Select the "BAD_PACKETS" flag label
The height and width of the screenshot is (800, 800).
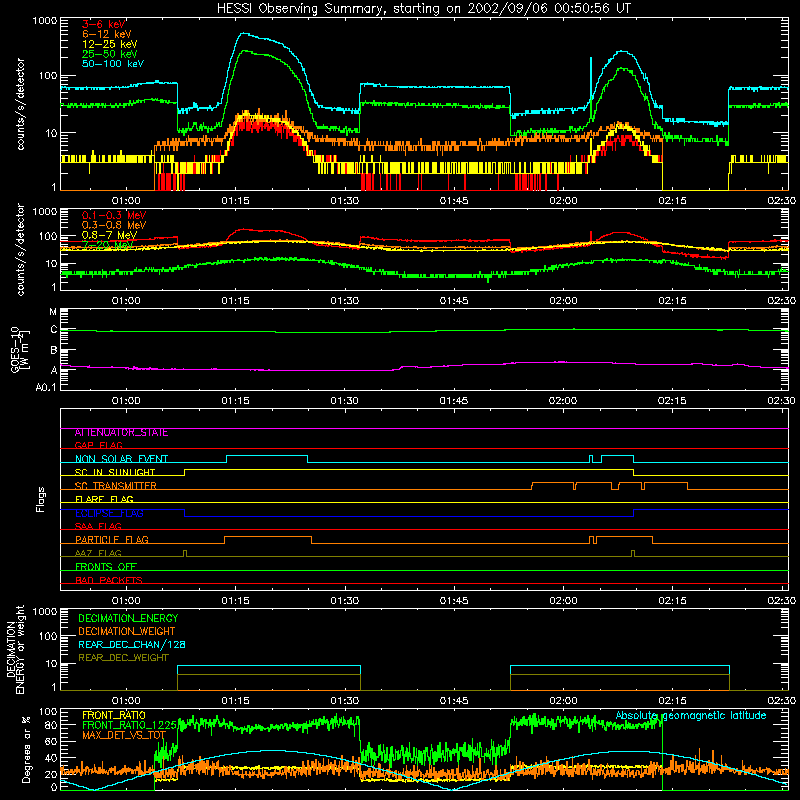[109, 581]
